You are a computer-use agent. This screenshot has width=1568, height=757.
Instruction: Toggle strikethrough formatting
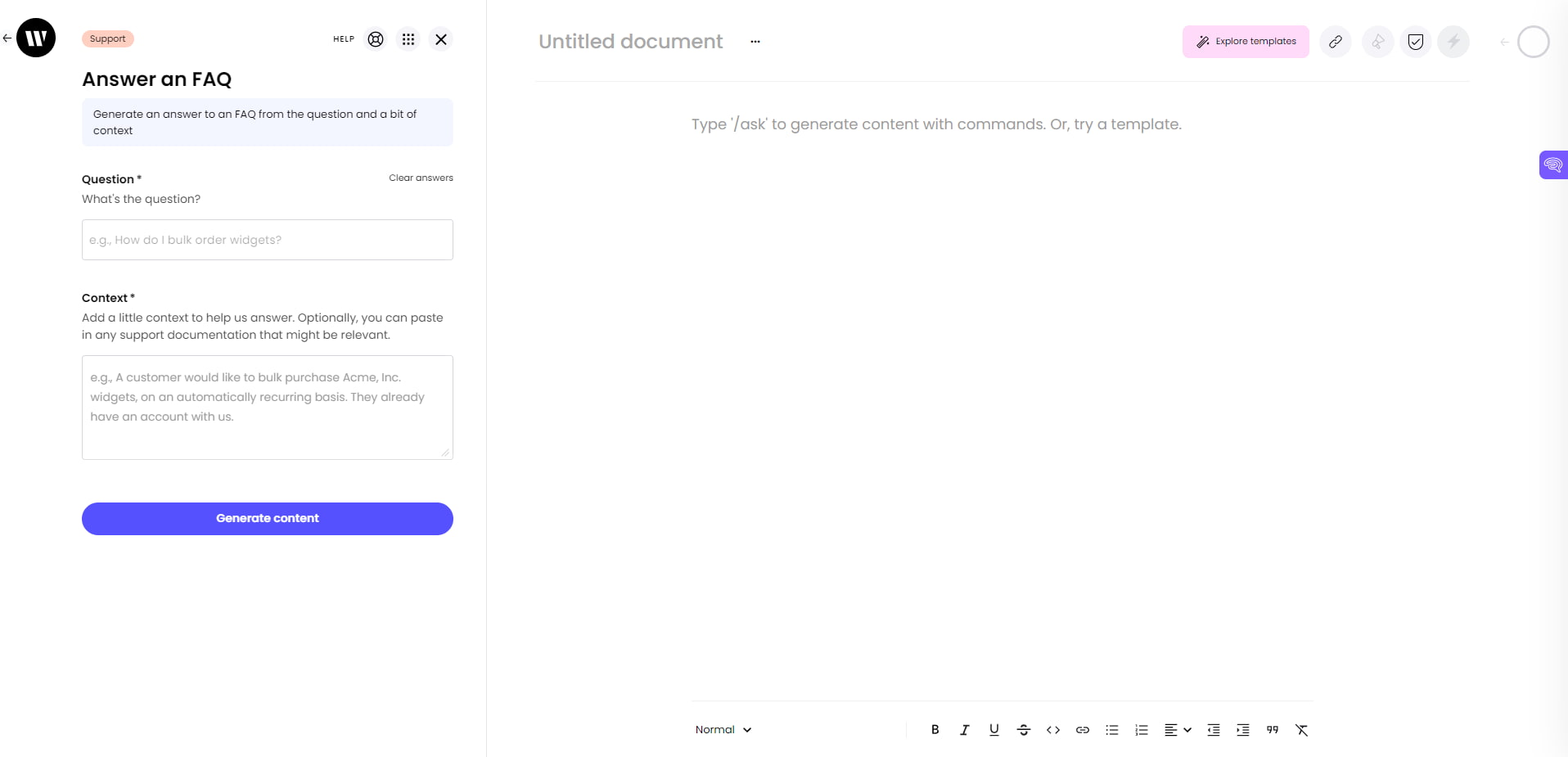coord(1023,729)
